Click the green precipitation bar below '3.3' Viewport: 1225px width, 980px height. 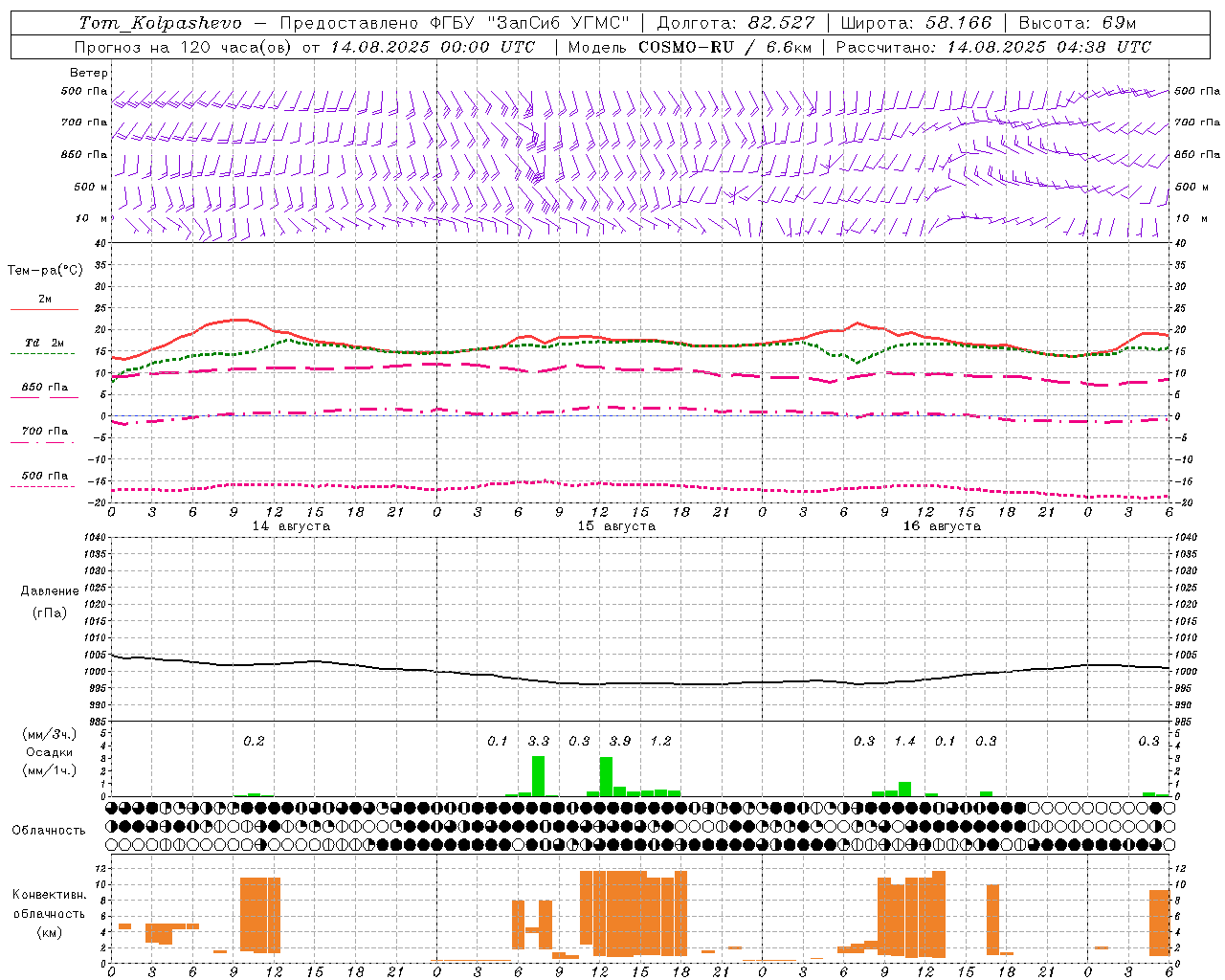click(538, 776)
